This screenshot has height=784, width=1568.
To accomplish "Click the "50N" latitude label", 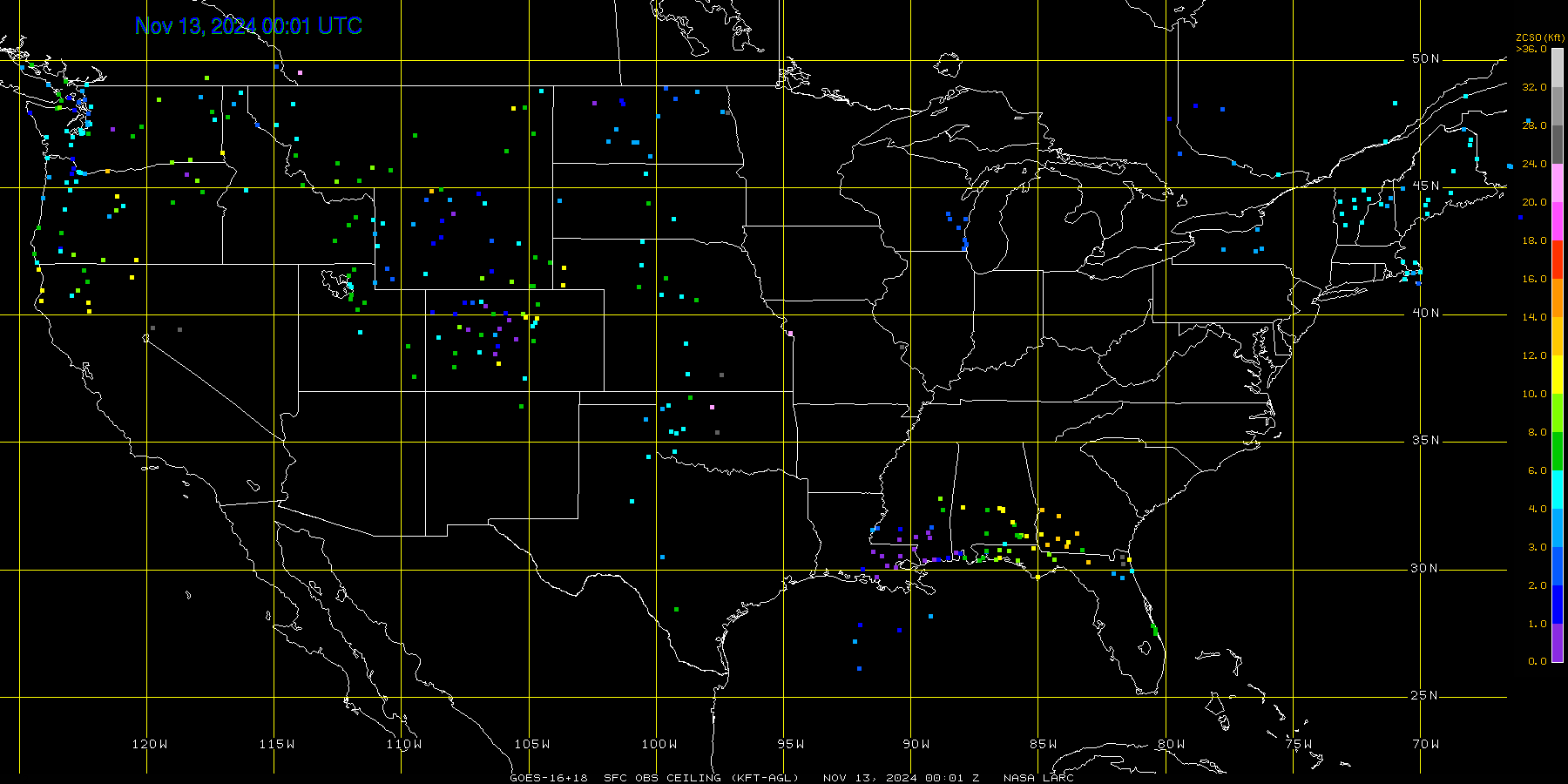I will [x=1426, y=58].
